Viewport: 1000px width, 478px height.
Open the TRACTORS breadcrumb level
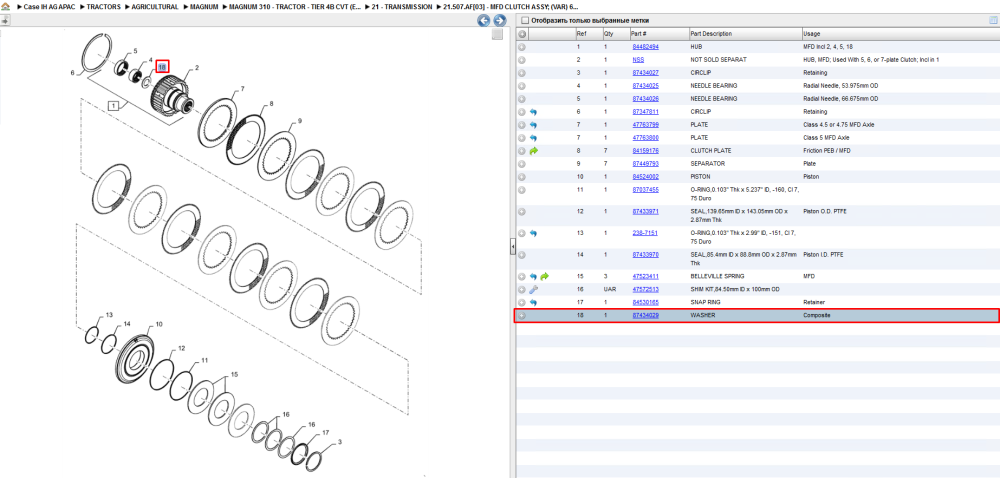pyautogui.click(x=103, y=6)
